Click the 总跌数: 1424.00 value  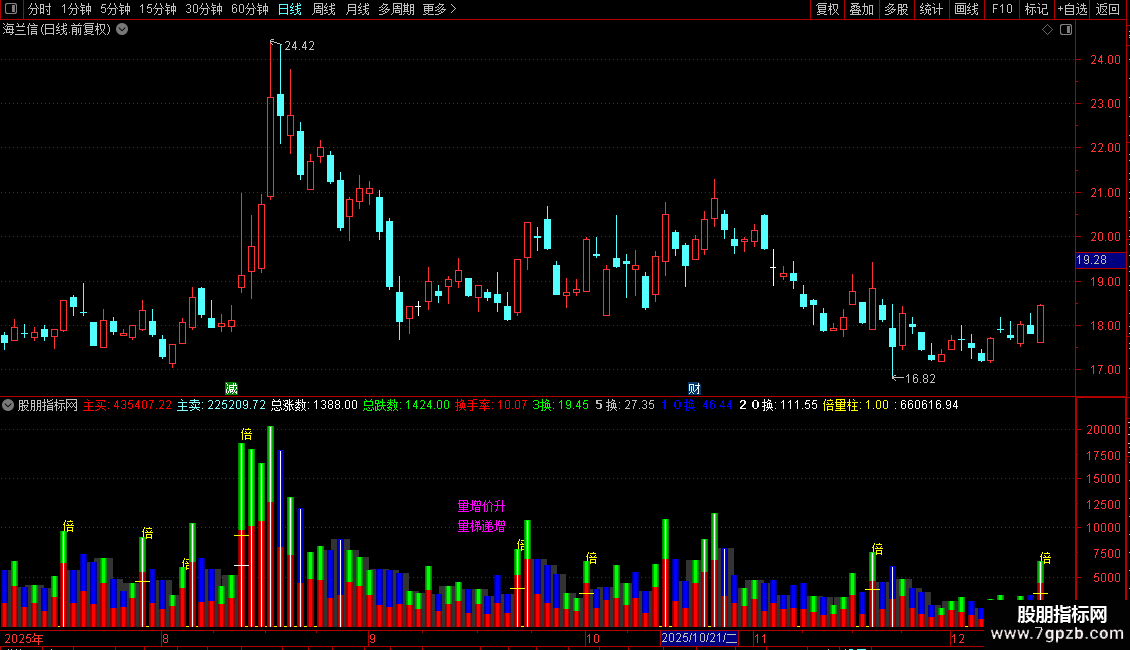point(406,405)
